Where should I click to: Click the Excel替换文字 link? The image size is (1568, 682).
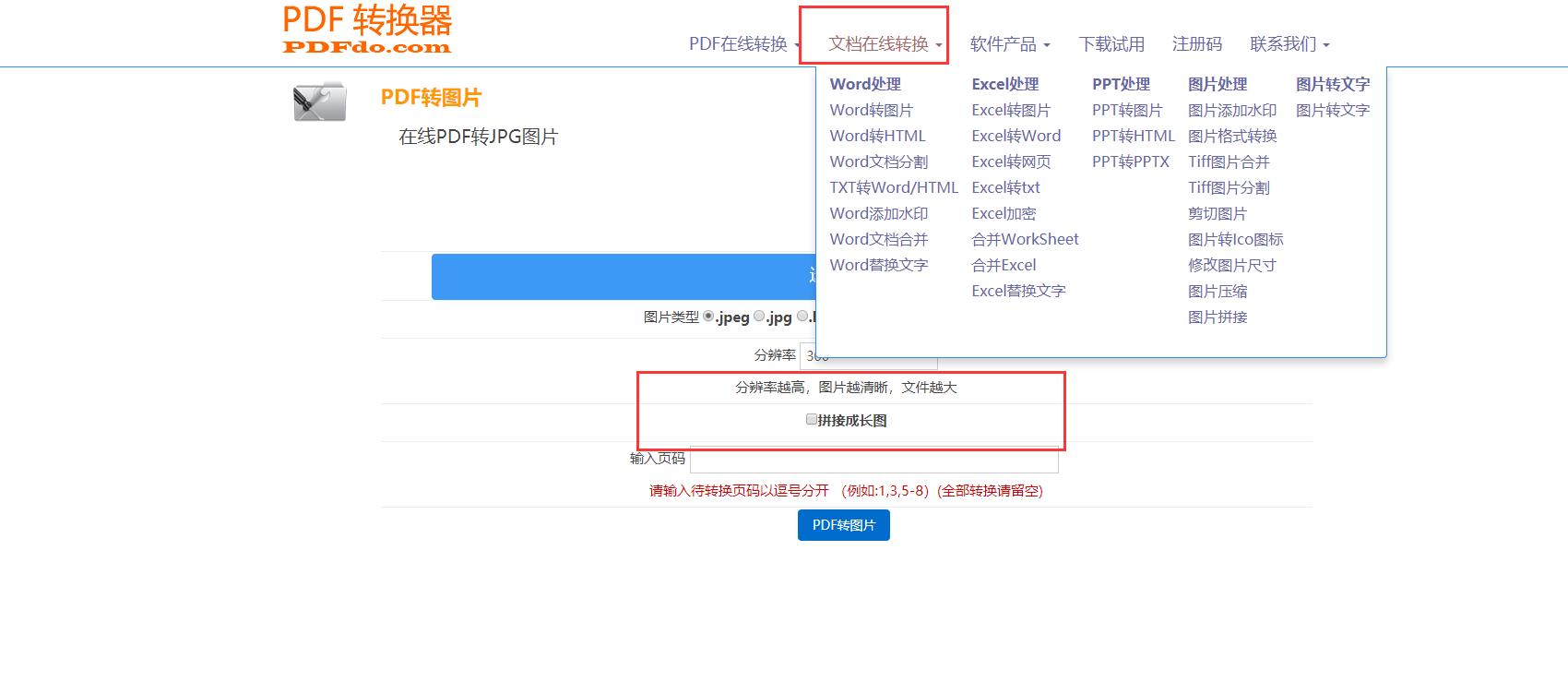click(x=1018, y=291)
